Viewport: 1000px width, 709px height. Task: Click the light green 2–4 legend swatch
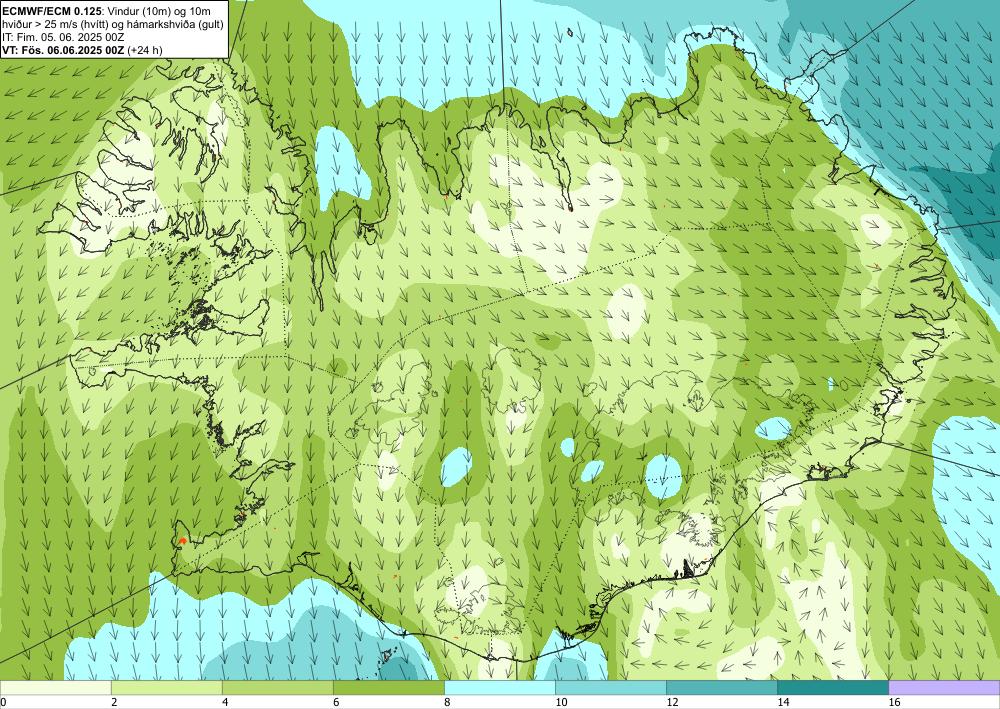click(x=166, y=688)
